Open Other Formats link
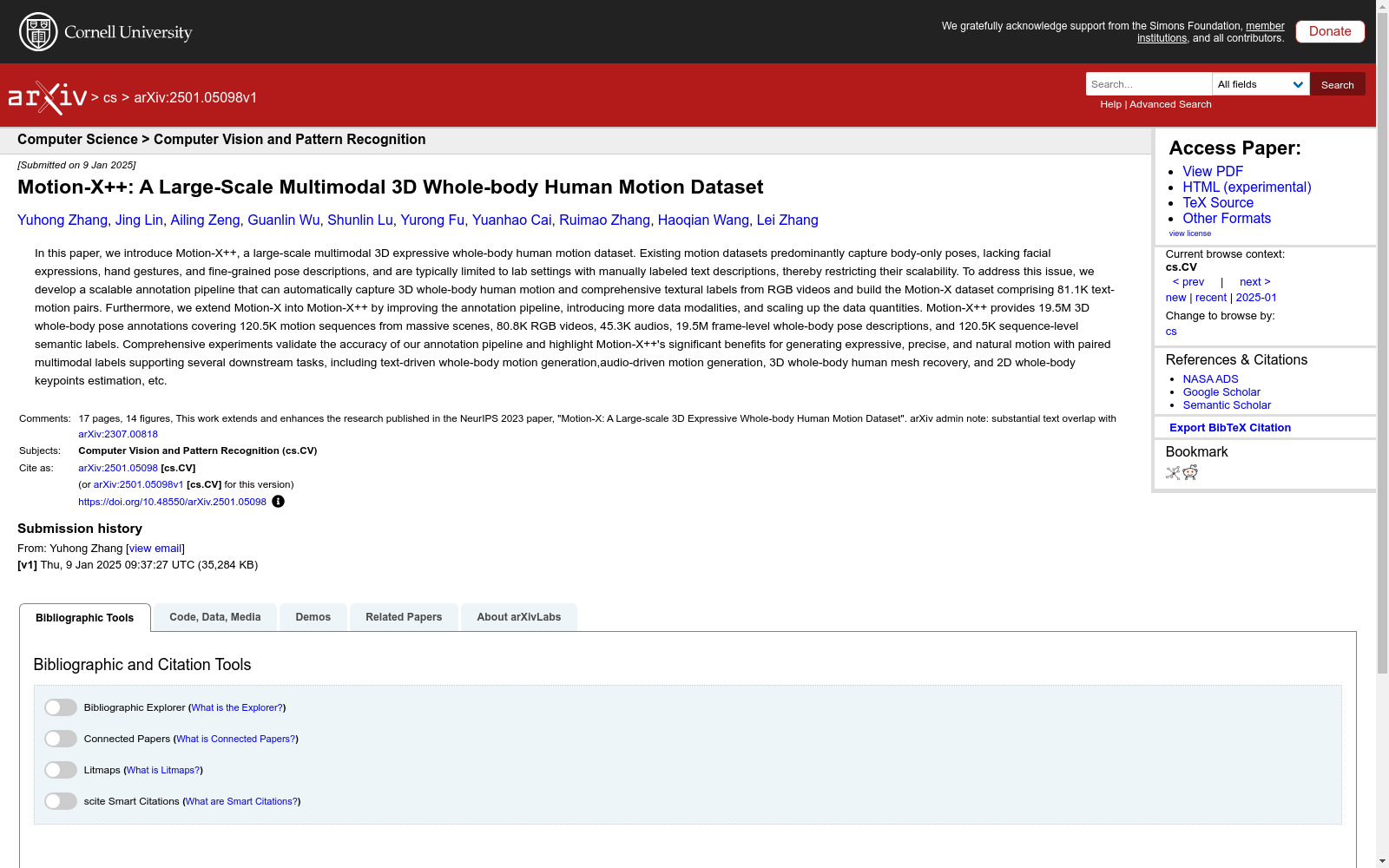Image resolution: width=1389 pixels, height=868 pixels. coord(1227,219)
